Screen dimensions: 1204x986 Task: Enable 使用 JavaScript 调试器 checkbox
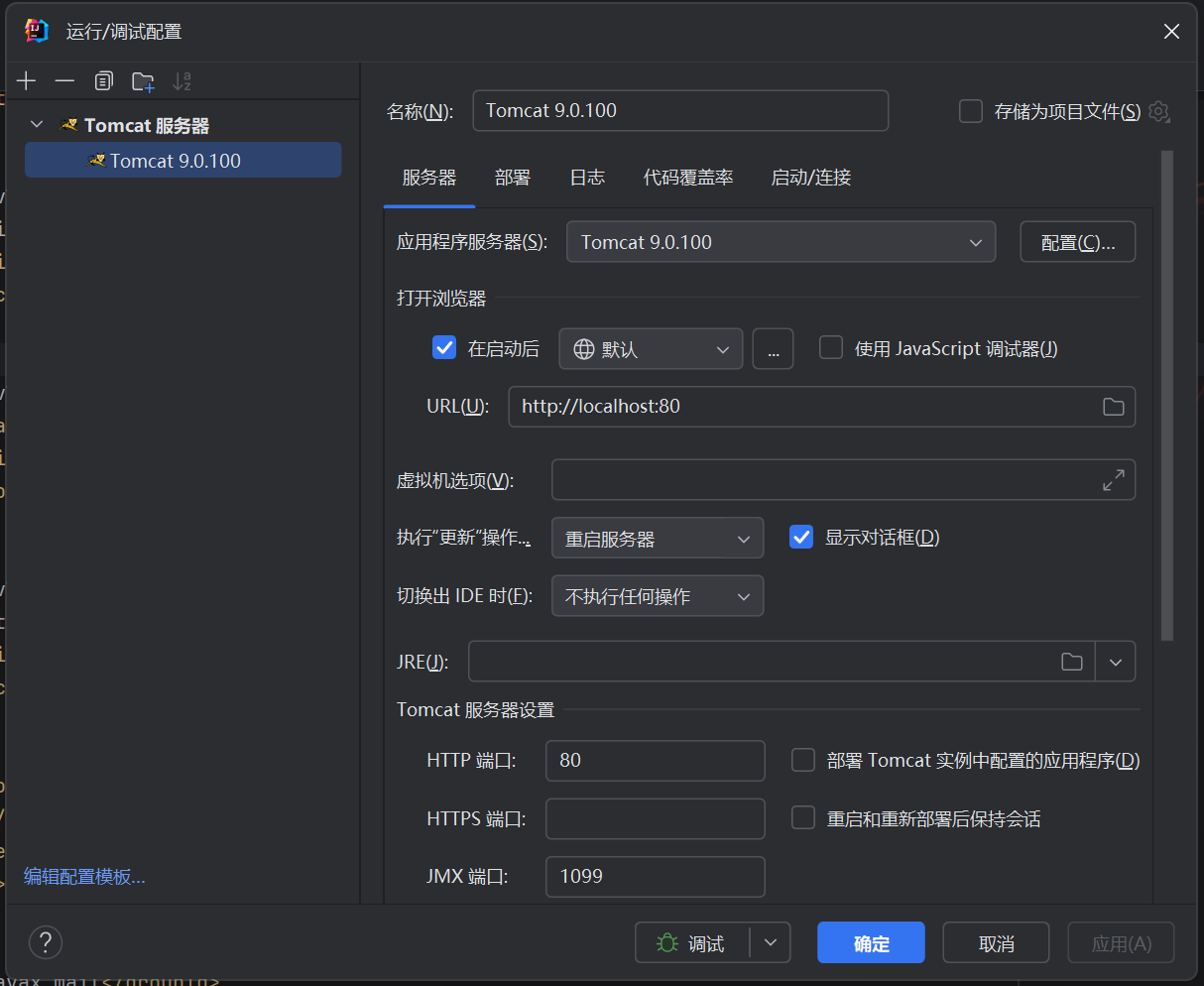tap(831, 348)
